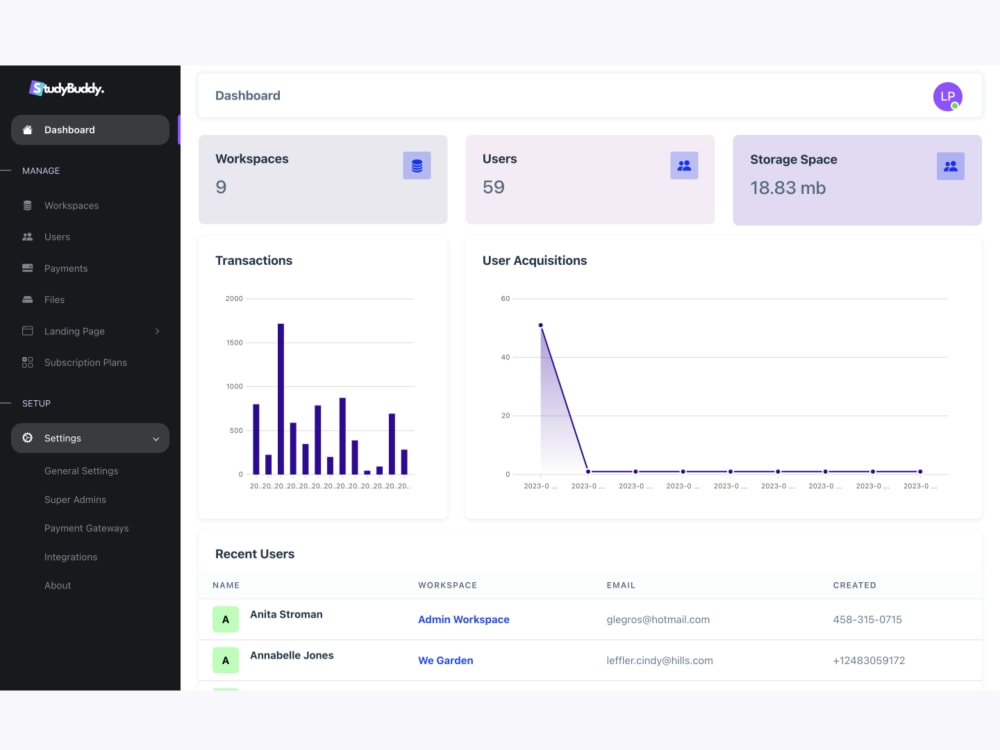Open Super Admins submenu item
Screen dimensions: 1000x750
pos(75,499)
